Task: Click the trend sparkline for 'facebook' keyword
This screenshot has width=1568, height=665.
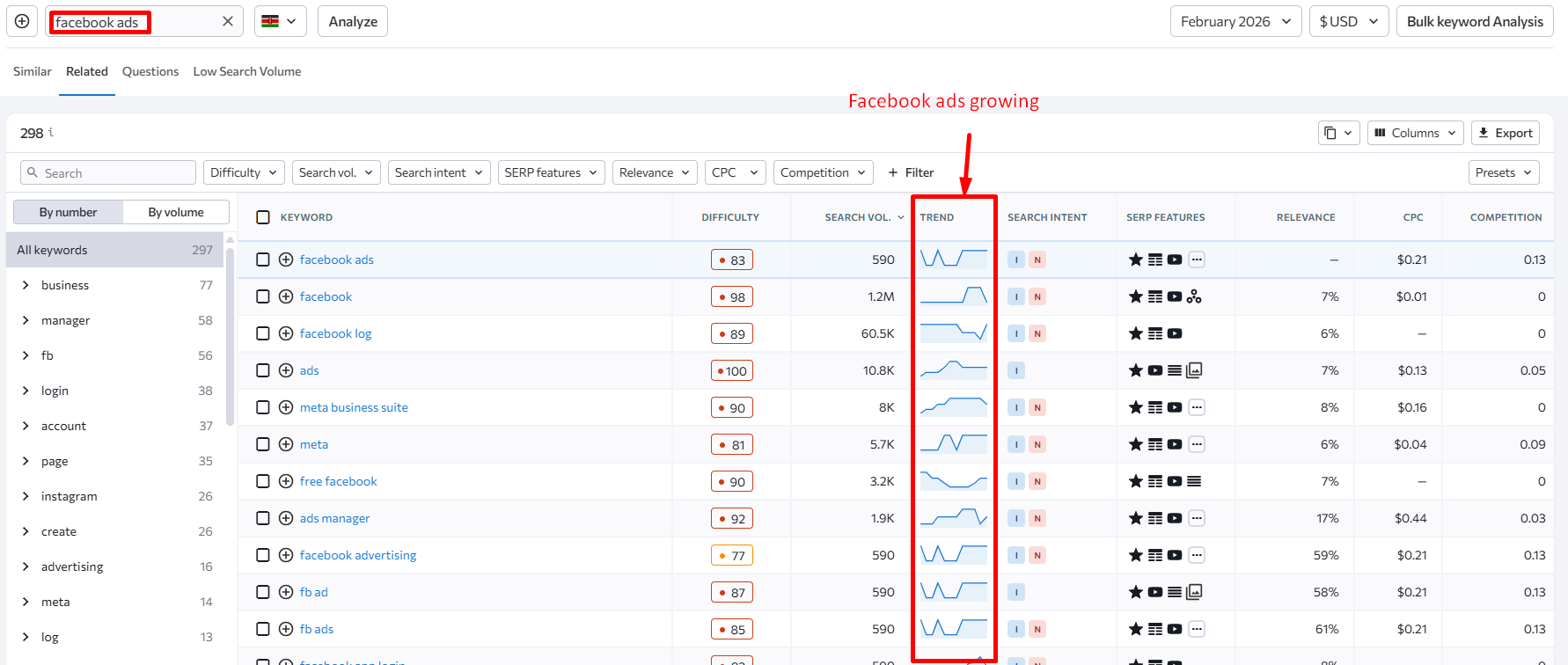Action: (x=953, y=296)
